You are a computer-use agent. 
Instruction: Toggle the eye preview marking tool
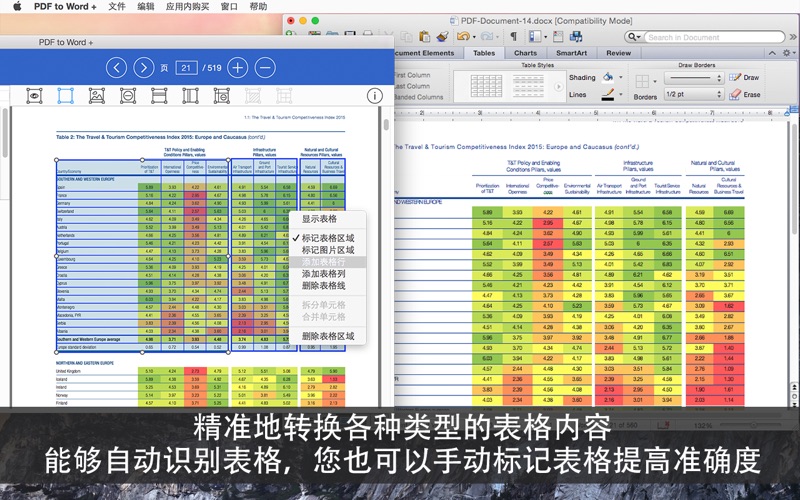click(x=34, y=95)
